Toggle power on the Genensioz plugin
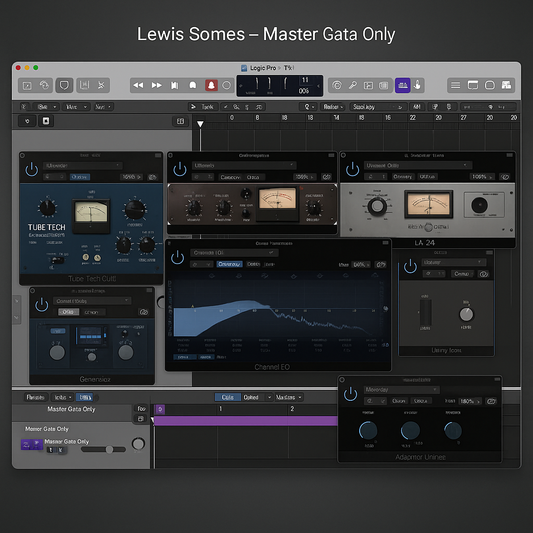Viewport: 533px width, 533px height. (42, 305)
